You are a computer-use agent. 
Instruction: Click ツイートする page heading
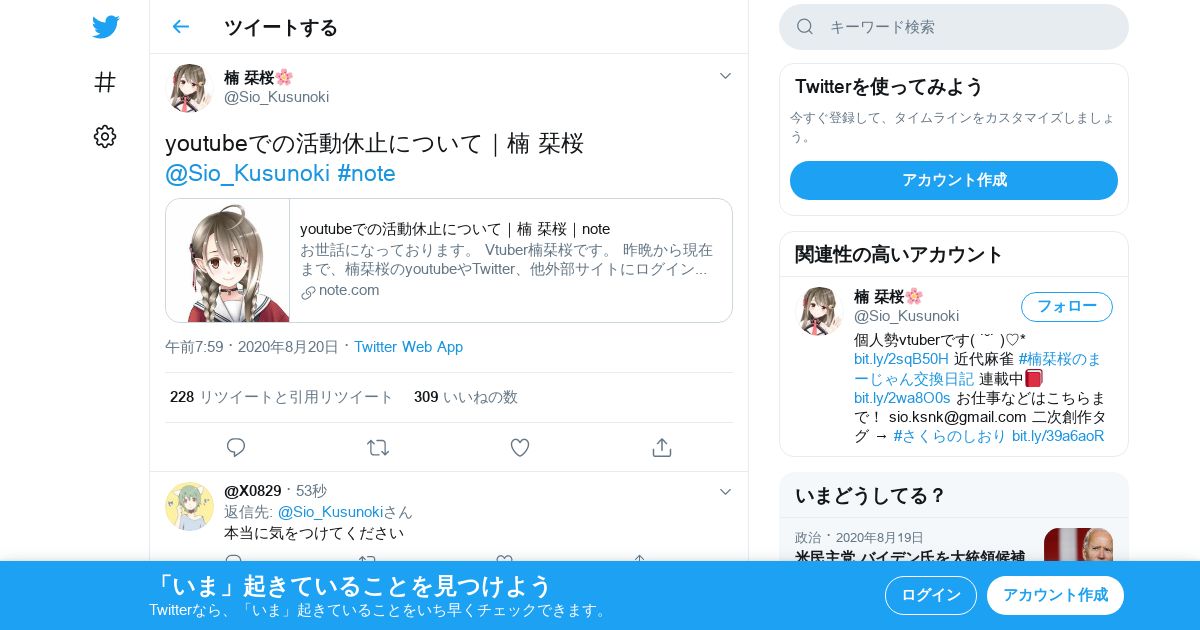coord(281,27)
